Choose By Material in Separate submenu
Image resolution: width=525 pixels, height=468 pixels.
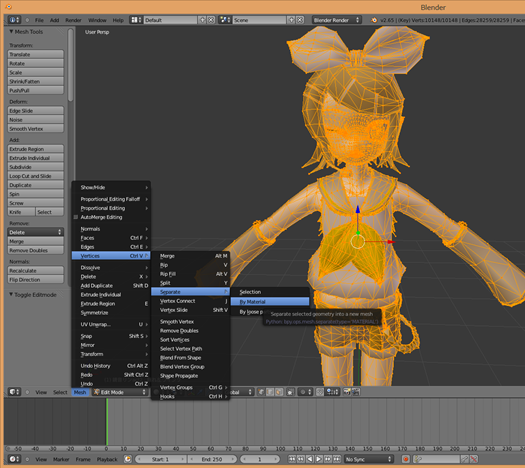click(270, 302)
